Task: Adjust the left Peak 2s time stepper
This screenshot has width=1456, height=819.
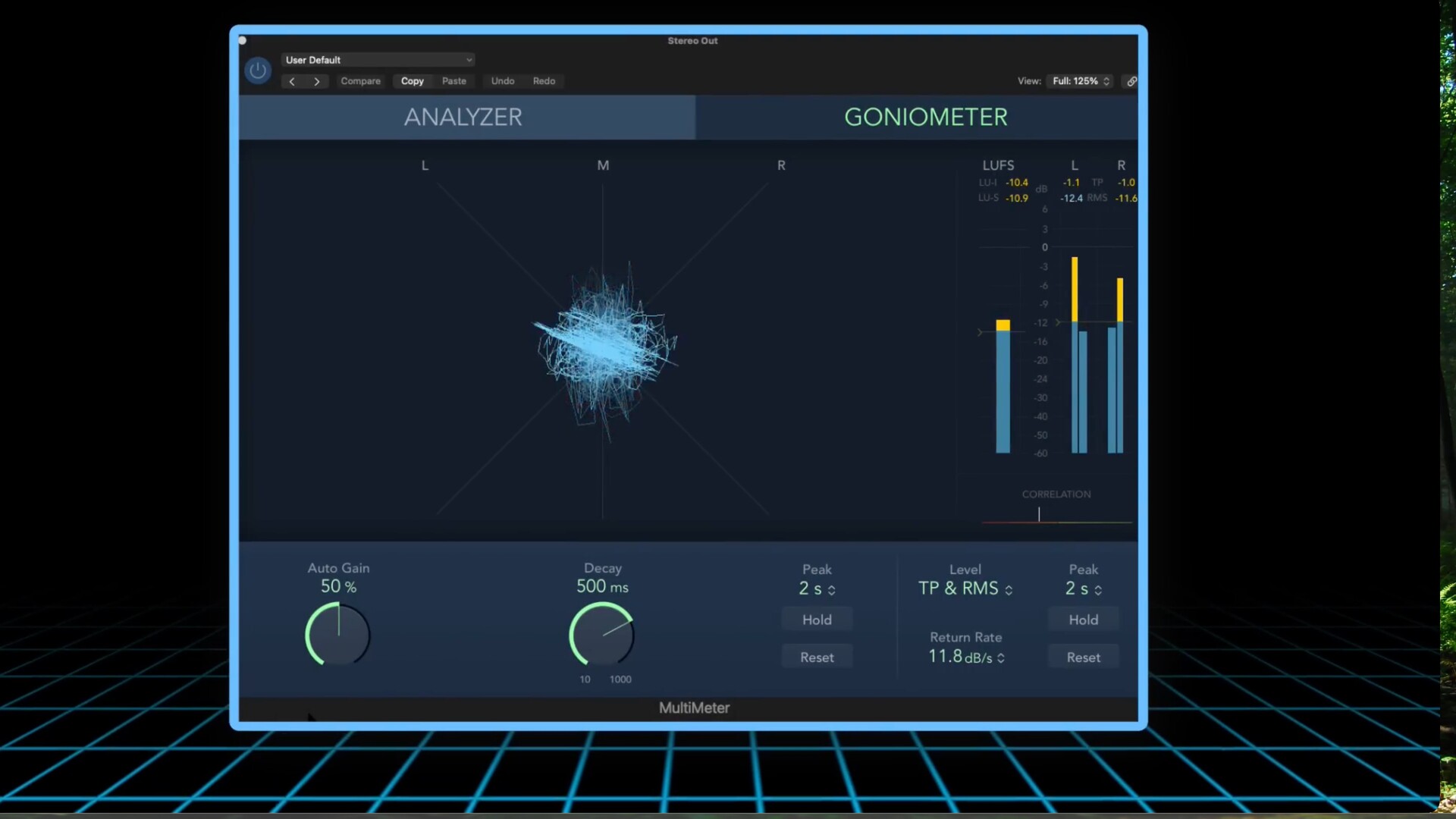Action: point(816,589)
